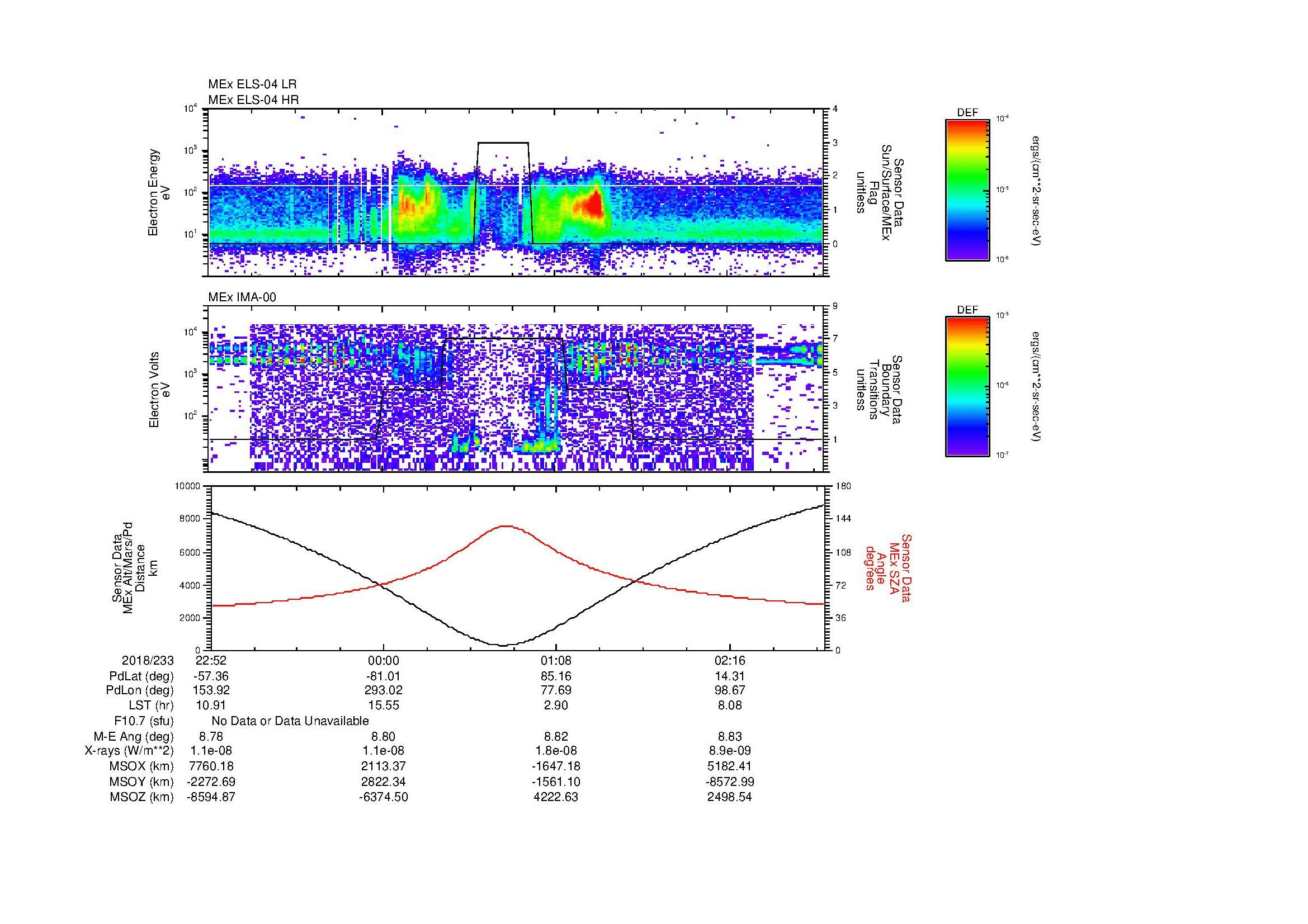Click the 'Electron Volts eV' axis label
Image resolution: width=1308 pixels, height=924 pixels.
pyautogui.click(x=159, y=390)
